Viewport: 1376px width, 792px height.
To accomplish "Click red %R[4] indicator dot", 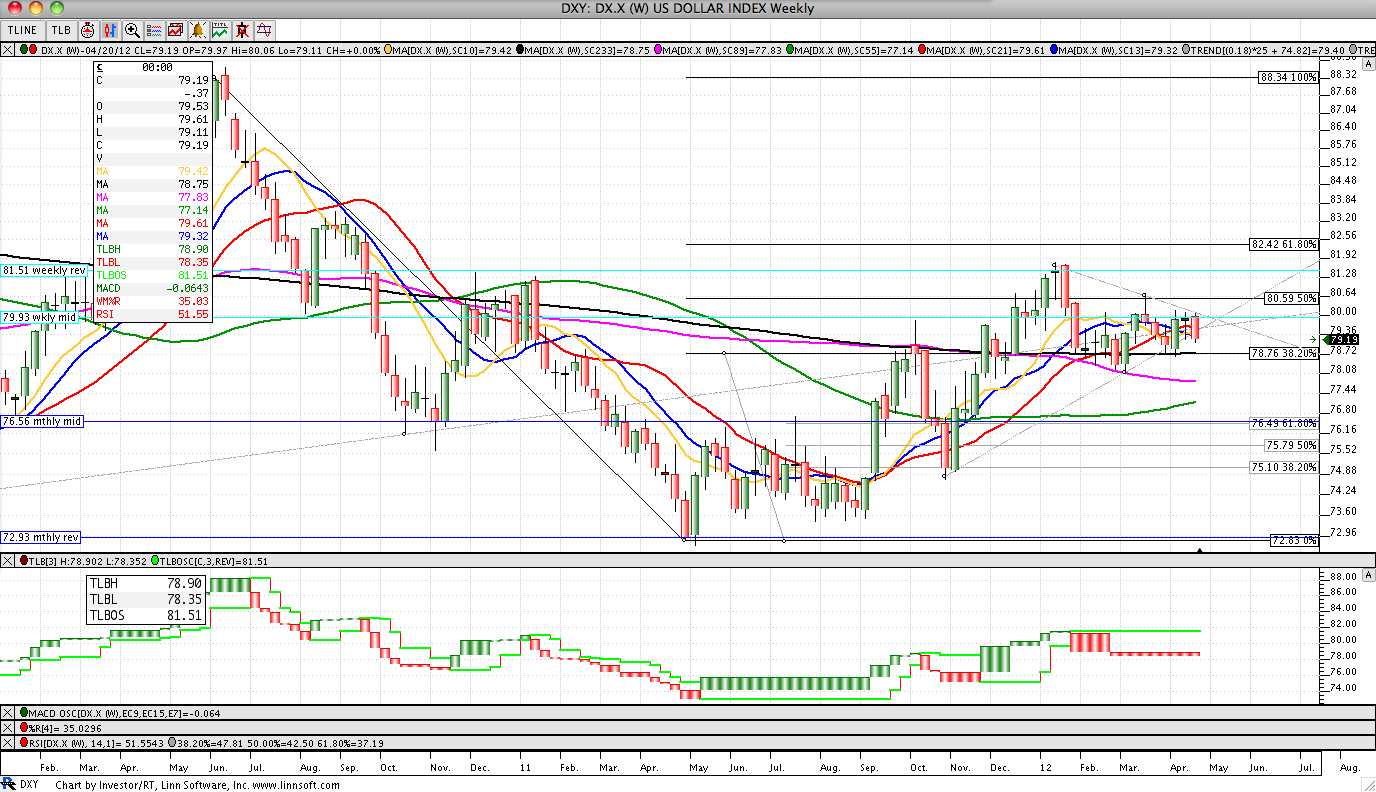I will pos(23,728).
